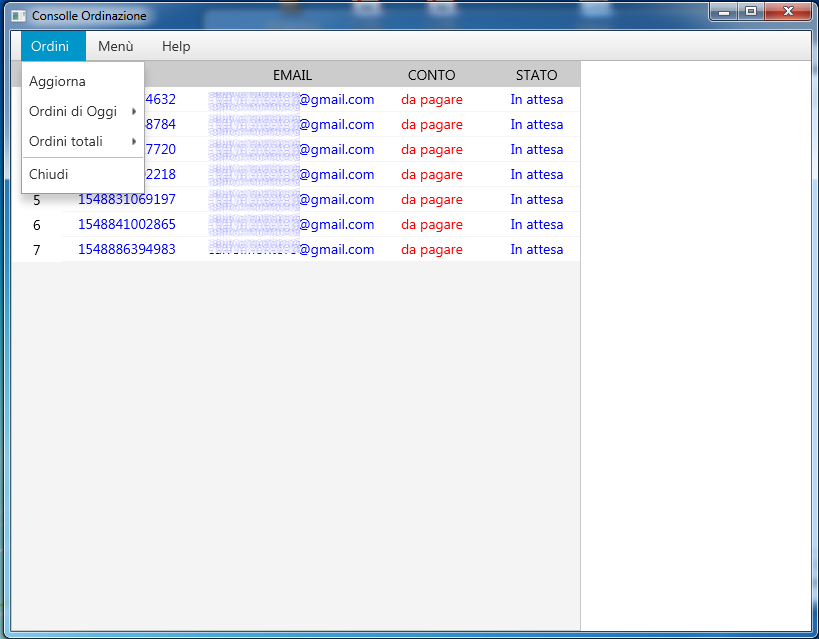Open the Help menu
Viewport: 819px width, 639px height.
coord(176,46)
